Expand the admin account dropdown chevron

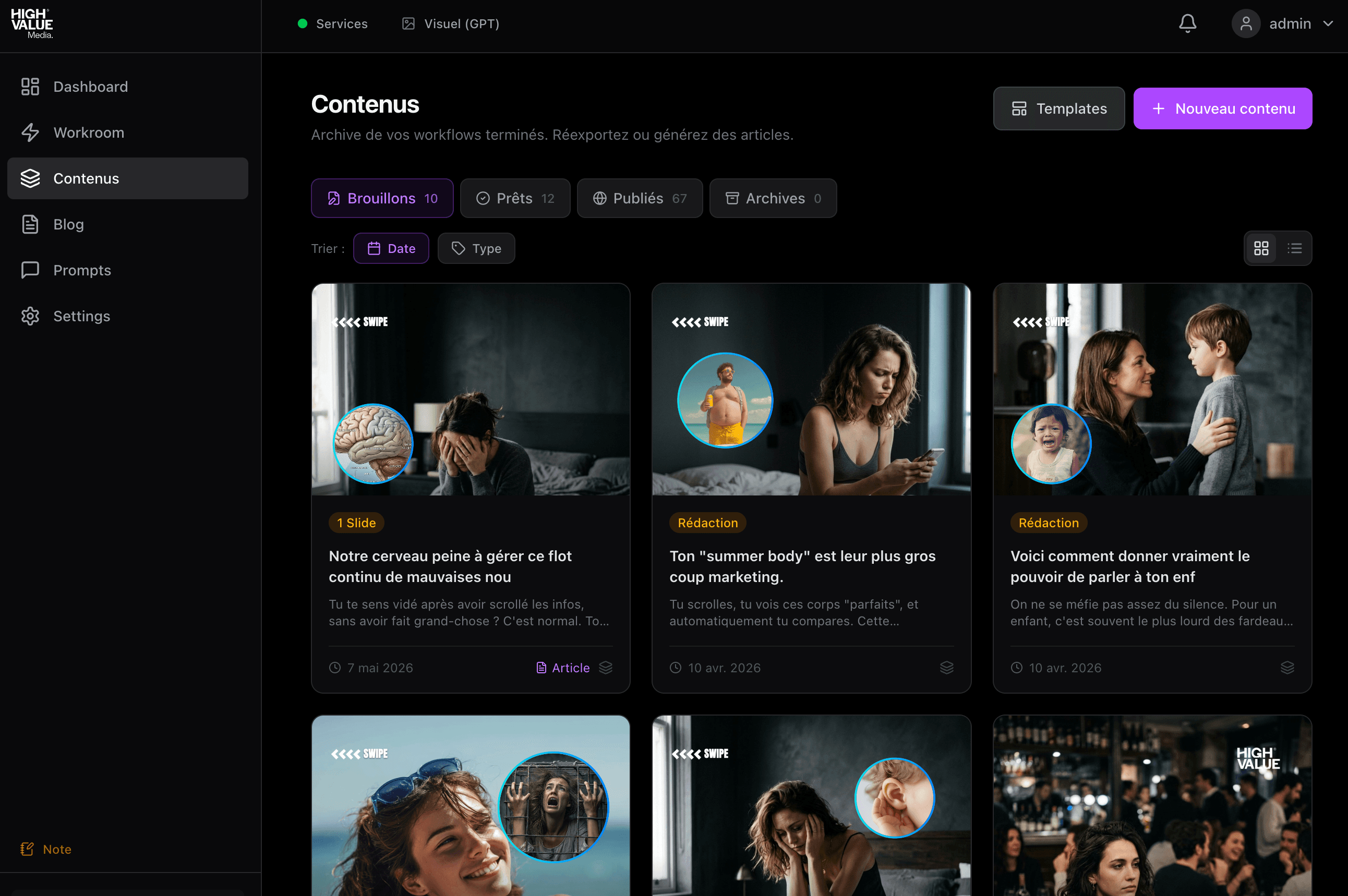pyautogui.click(x=1328, y=23)
